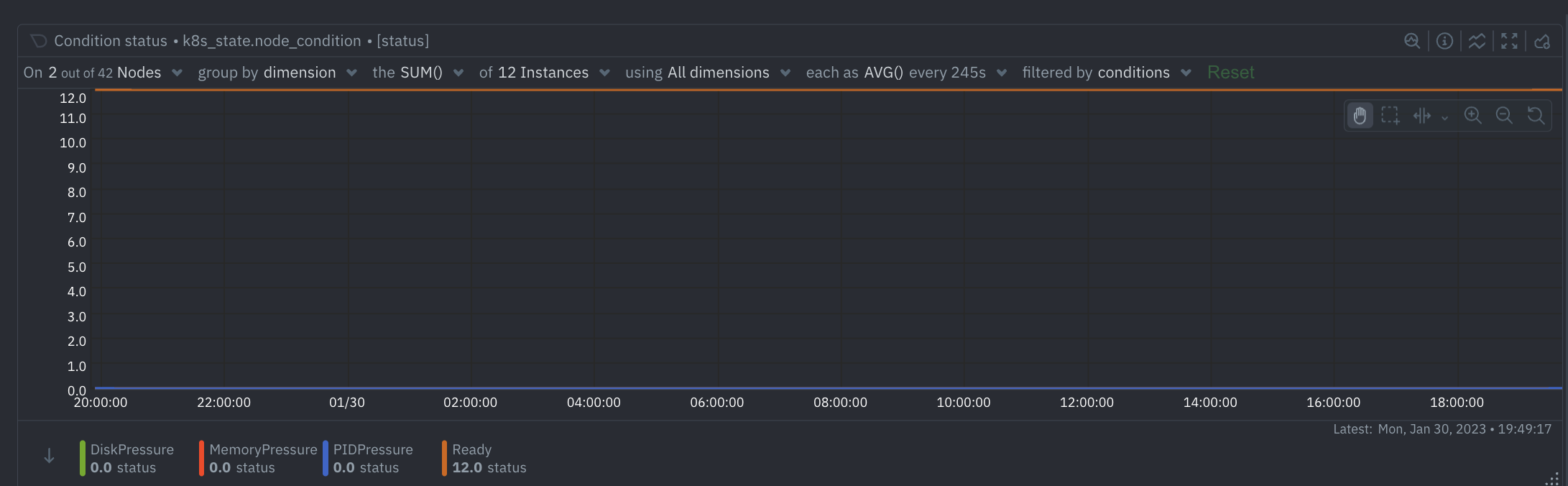Select the horizontal zoom select tool
This screenshot has width=1568, height=486.
click(x=1422, y=116)
